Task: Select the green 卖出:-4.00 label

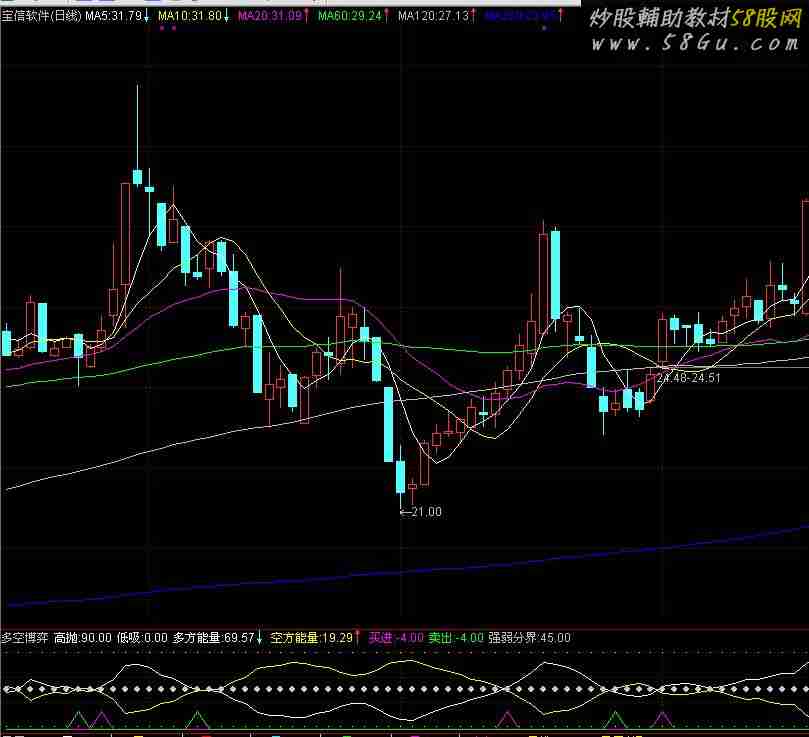Action: click(456, 637)
